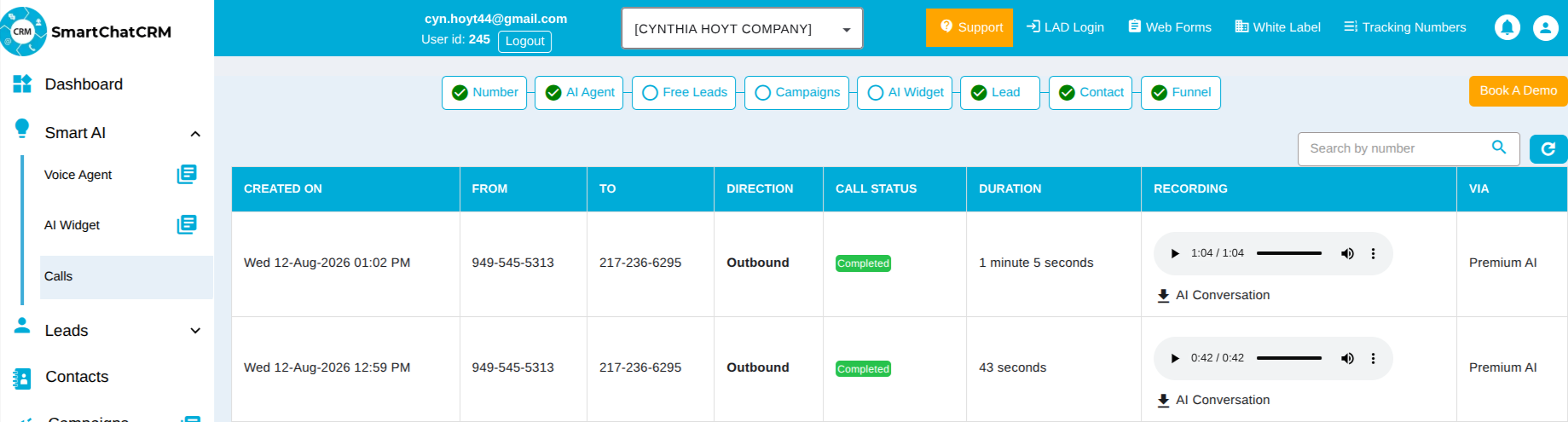Select the Free Leads step

684,93
